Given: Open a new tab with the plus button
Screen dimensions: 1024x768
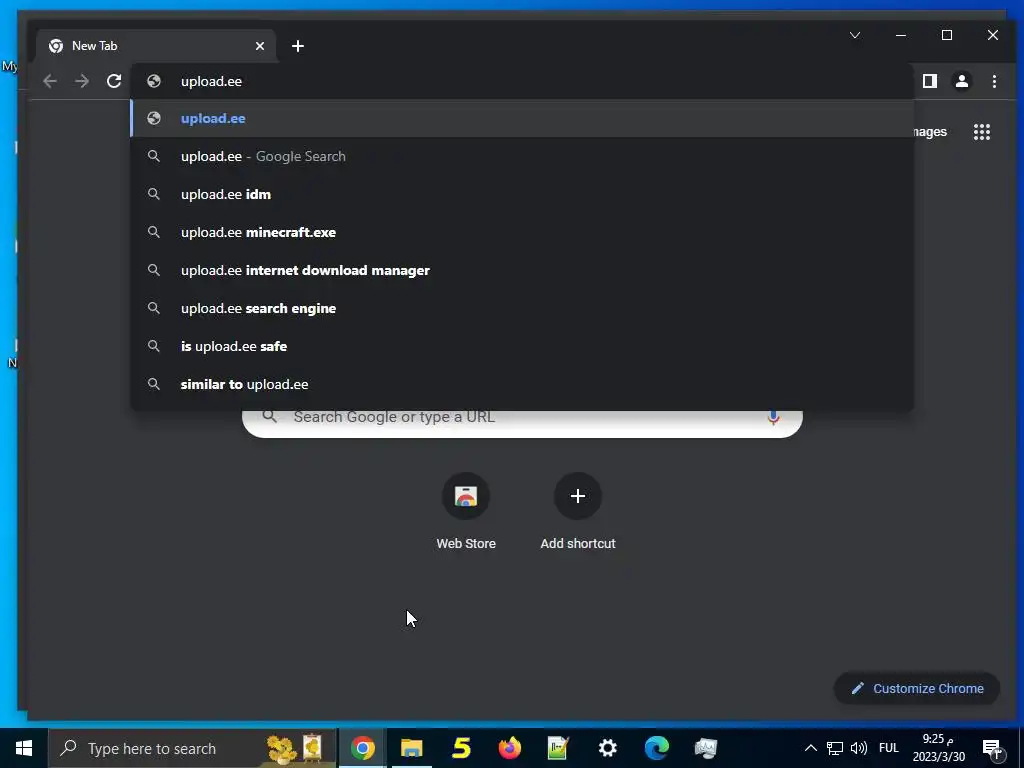Looking at the screenshot, I should [298, 46].
